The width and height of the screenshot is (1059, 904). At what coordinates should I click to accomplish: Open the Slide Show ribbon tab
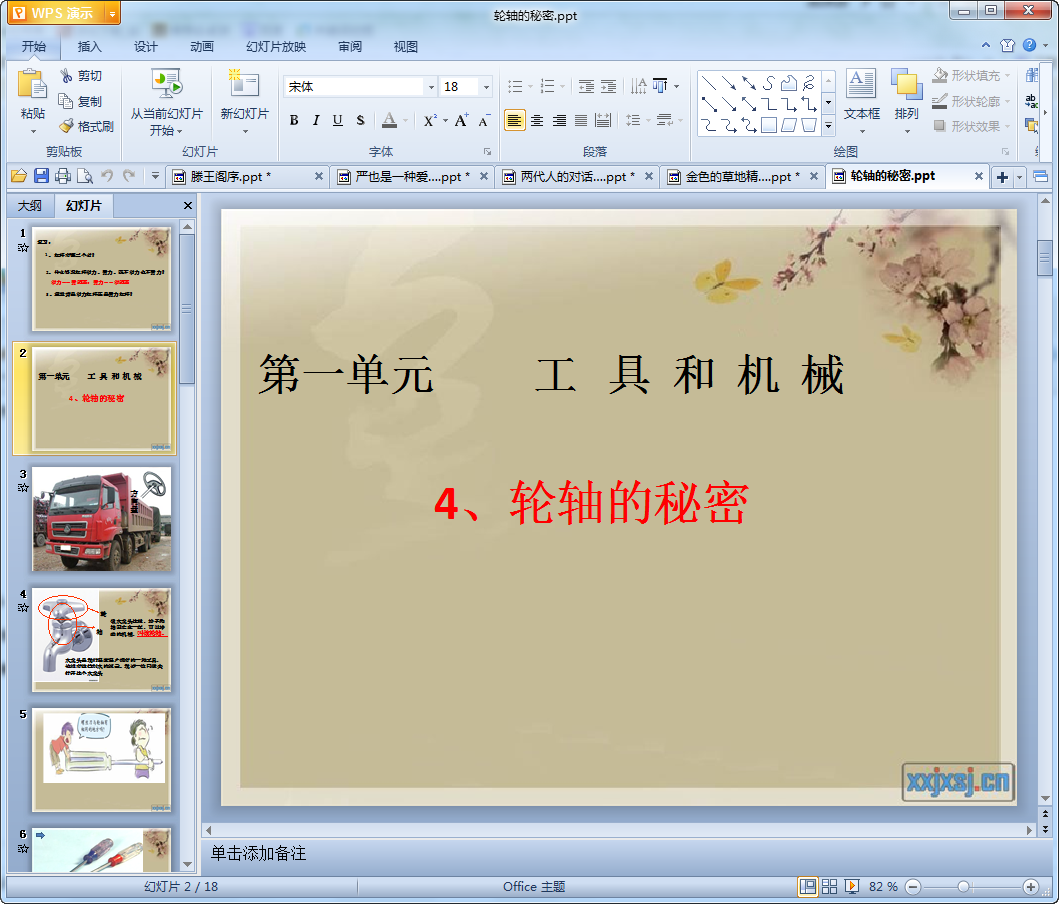point(276,46)
